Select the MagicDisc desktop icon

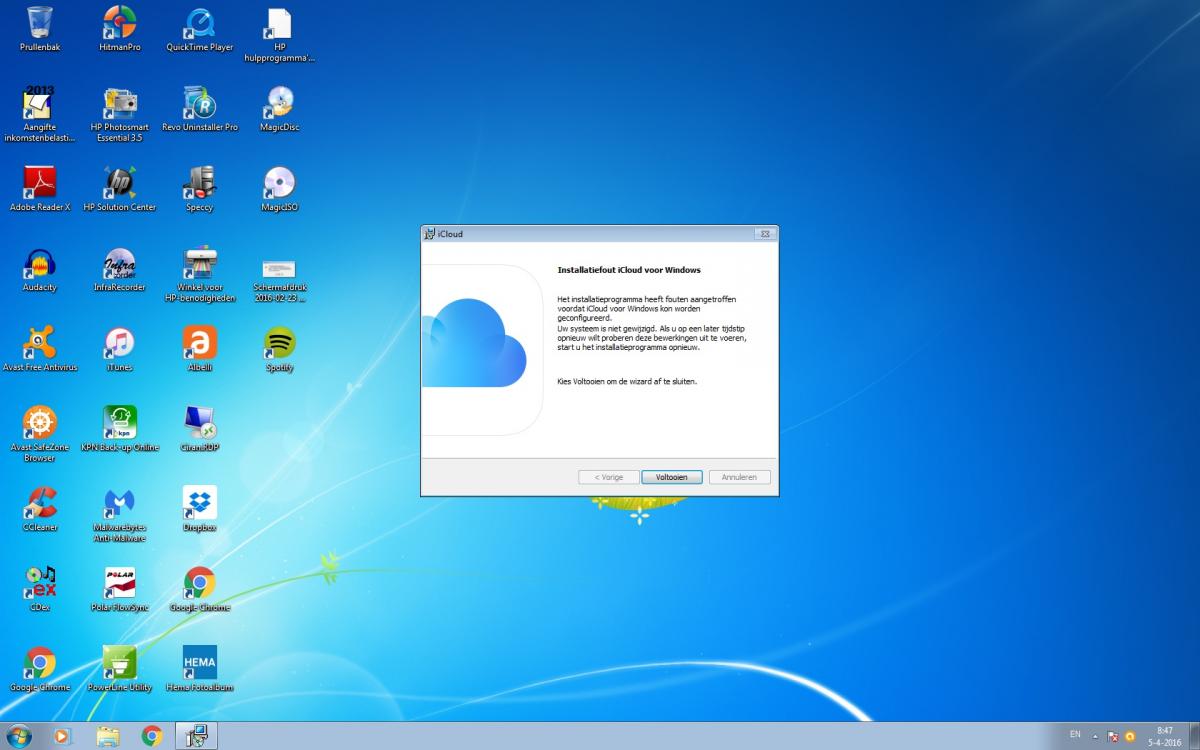tap(280, 109)
